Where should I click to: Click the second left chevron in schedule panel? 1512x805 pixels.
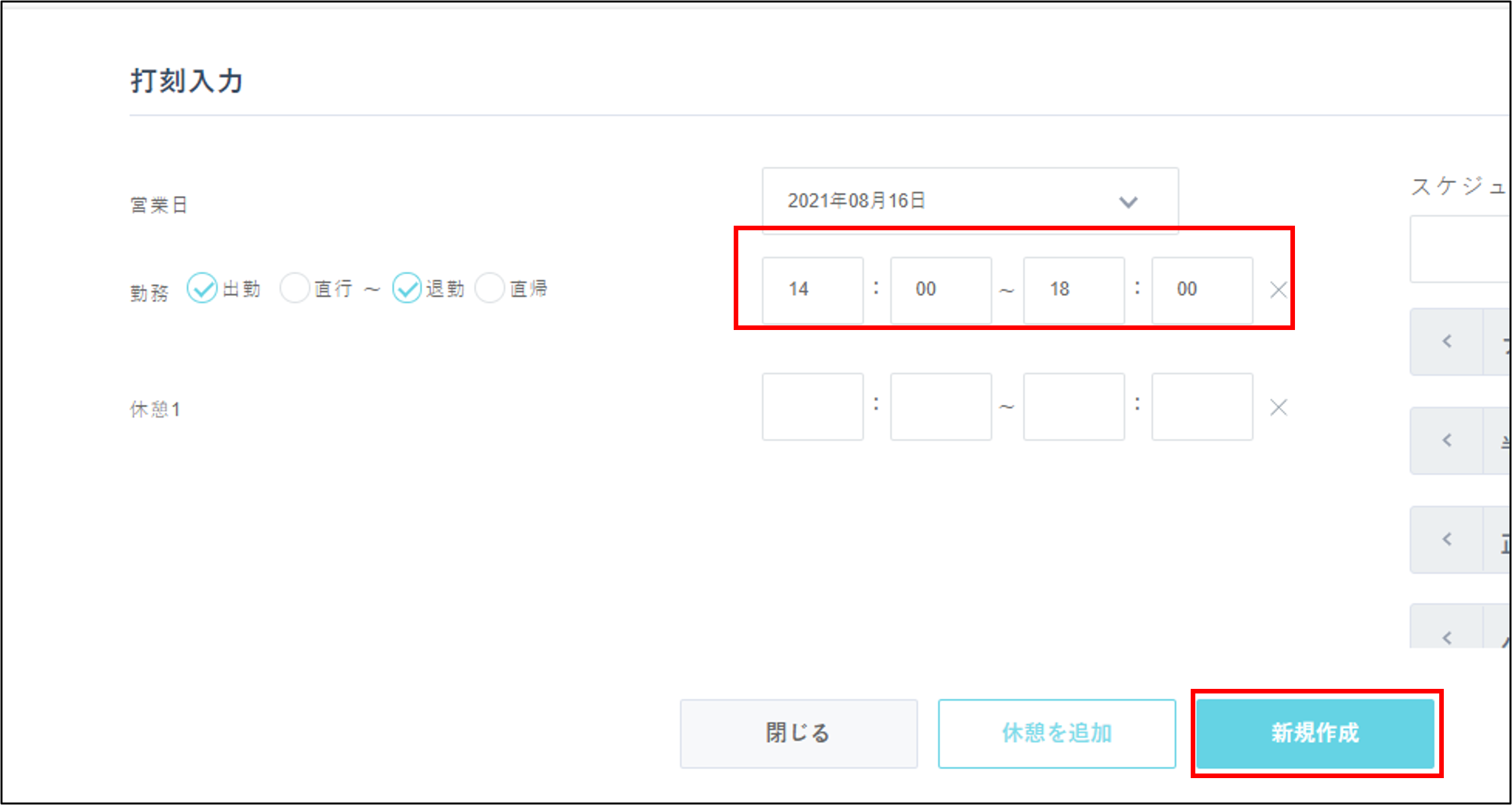point(1447,440)
